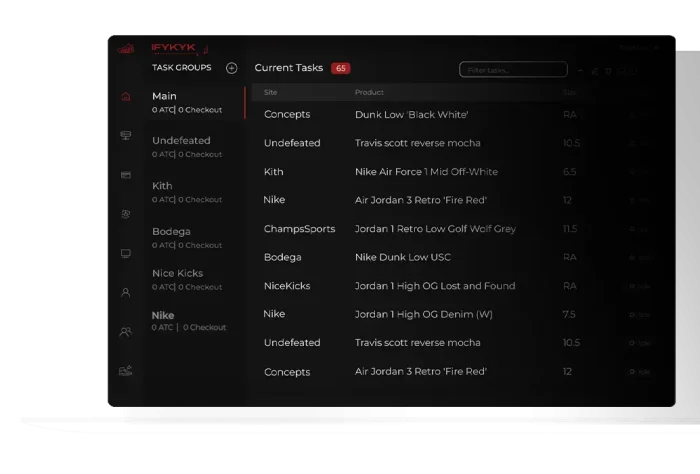Select the Undefeated task group
Viewport: 700px width, 474px height.
click(190, 147)
